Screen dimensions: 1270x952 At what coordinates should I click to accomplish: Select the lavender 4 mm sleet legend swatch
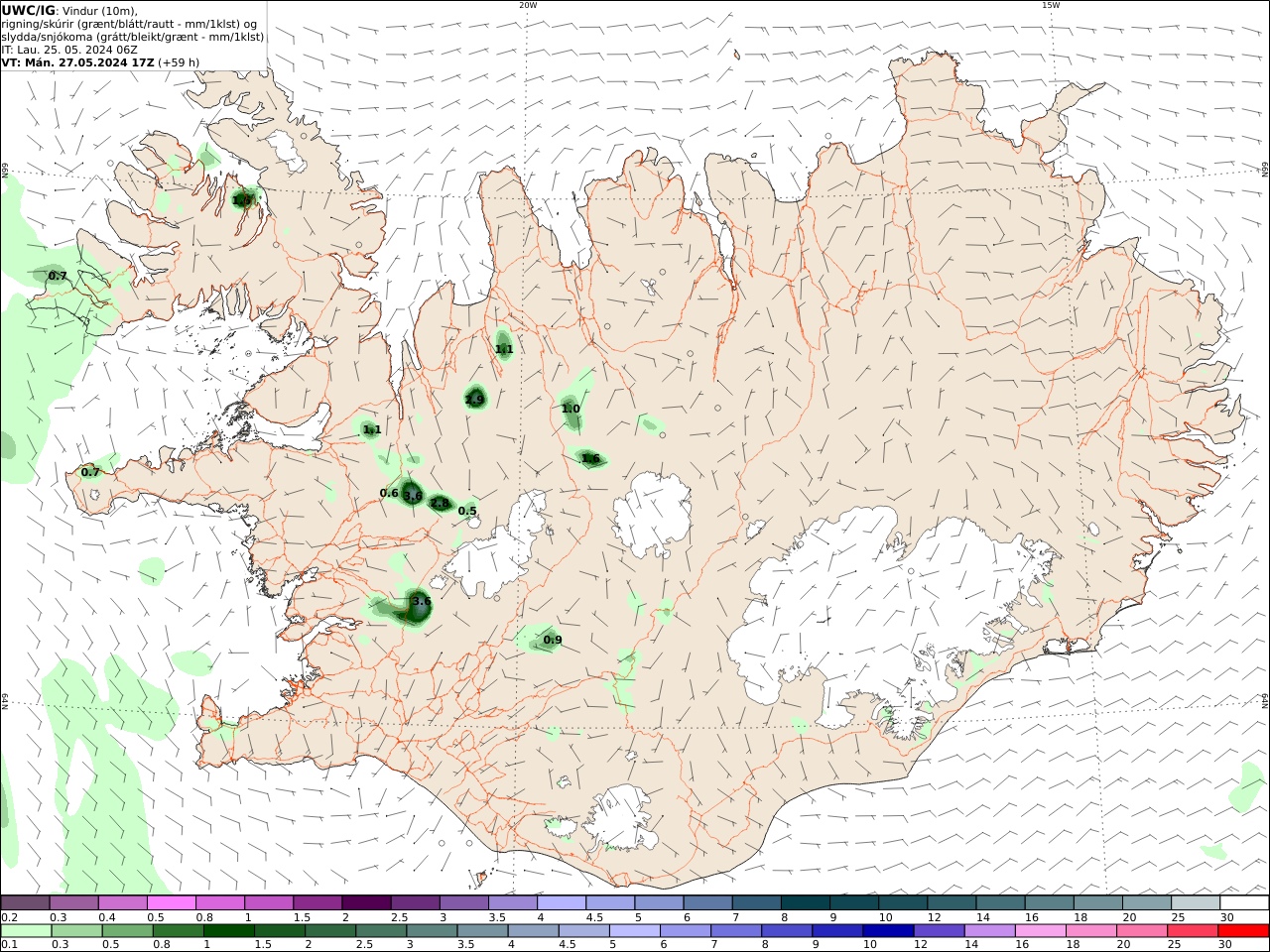click(561, 902)
